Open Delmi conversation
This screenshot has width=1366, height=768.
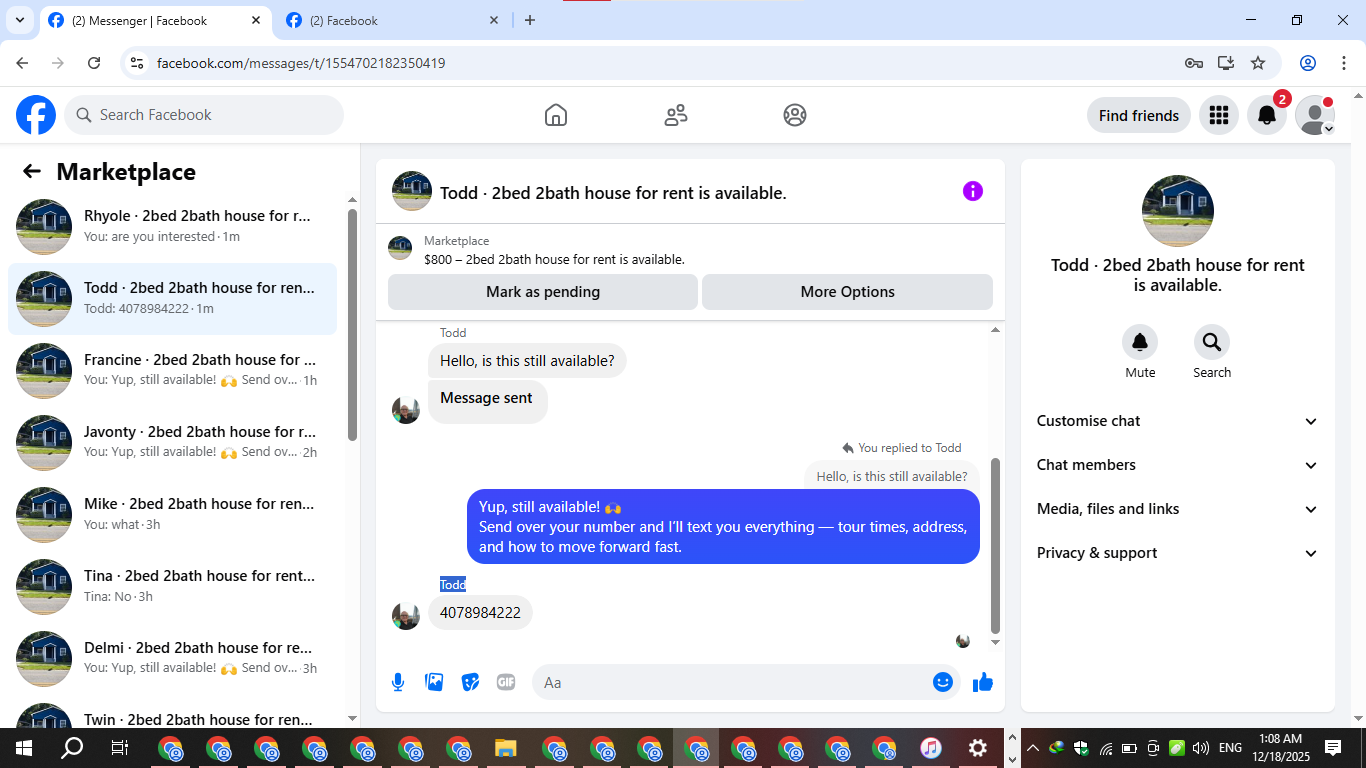pos(172,659)
